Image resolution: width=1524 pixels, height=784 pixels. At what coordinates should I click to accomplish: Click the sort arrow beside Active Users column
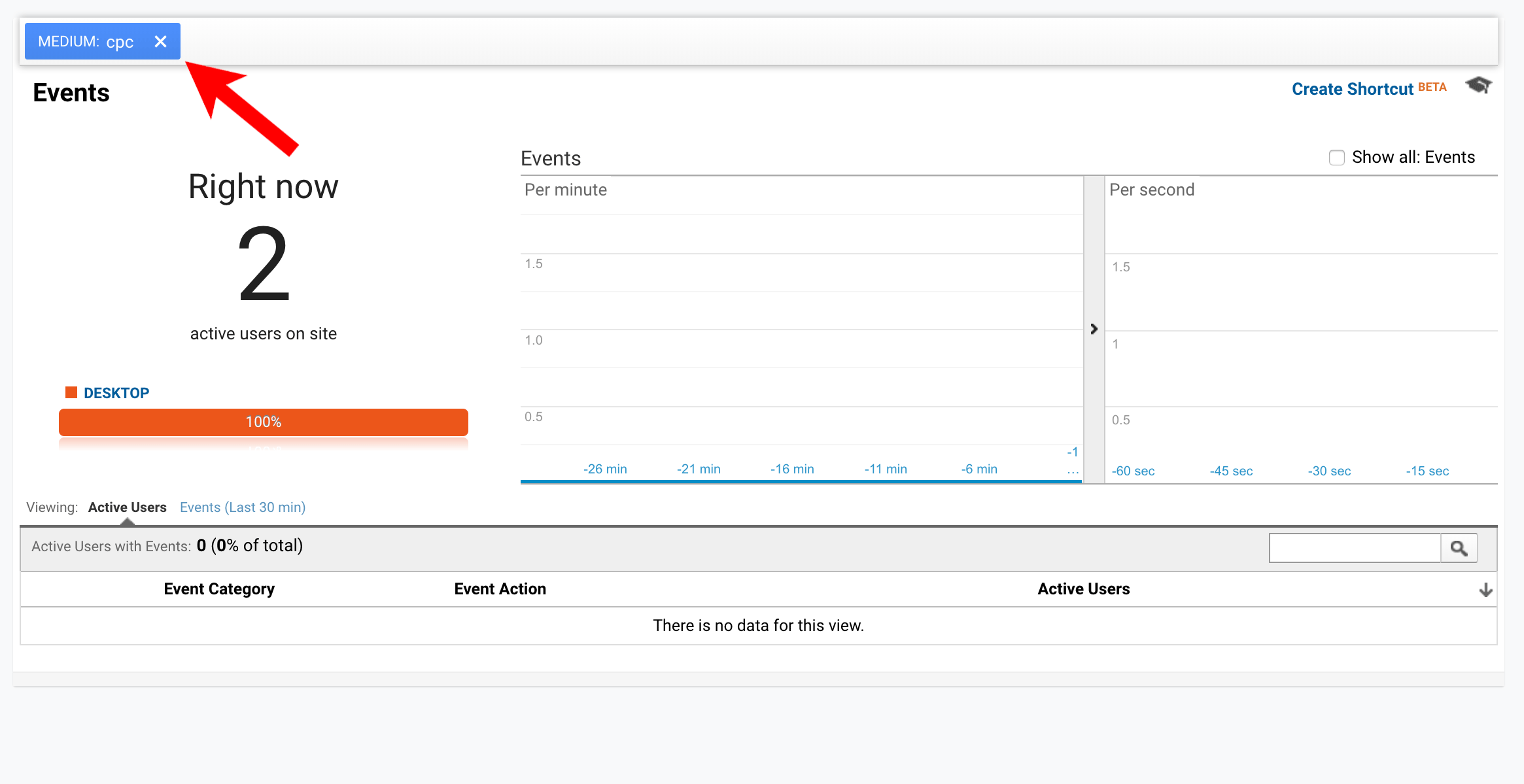coord(1486,589)
